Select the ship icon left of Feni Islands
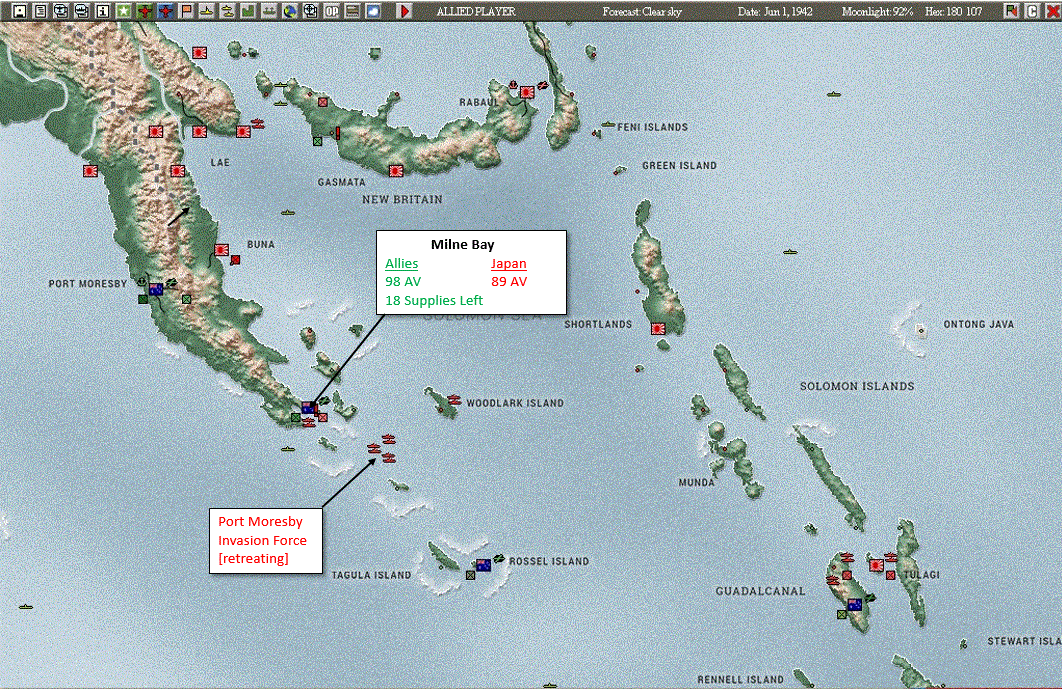The image size is (1062, 689). (608, 125)
